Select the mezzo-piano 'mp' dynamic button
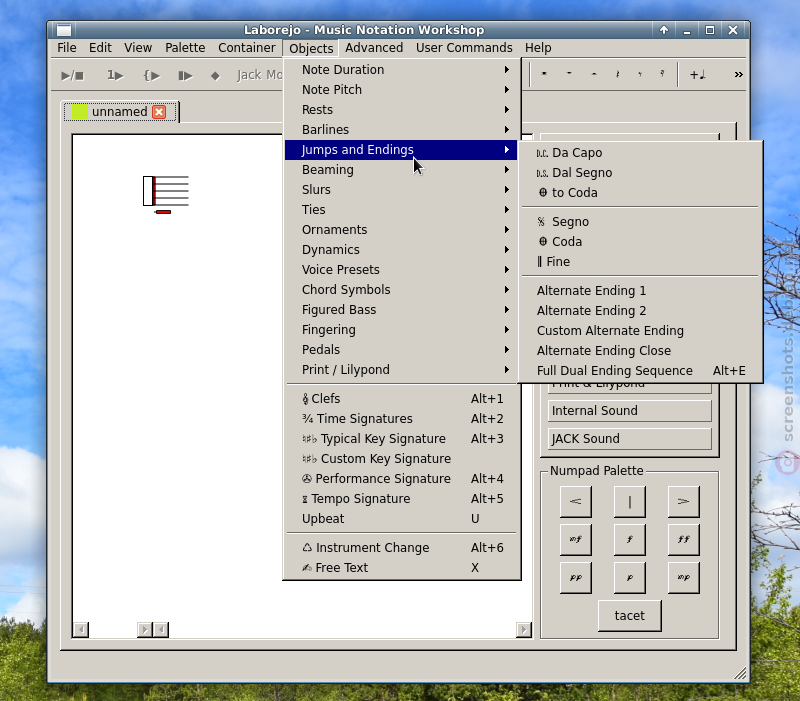The image size is (800, 701). pyautogui.click(x=684, y=578)
